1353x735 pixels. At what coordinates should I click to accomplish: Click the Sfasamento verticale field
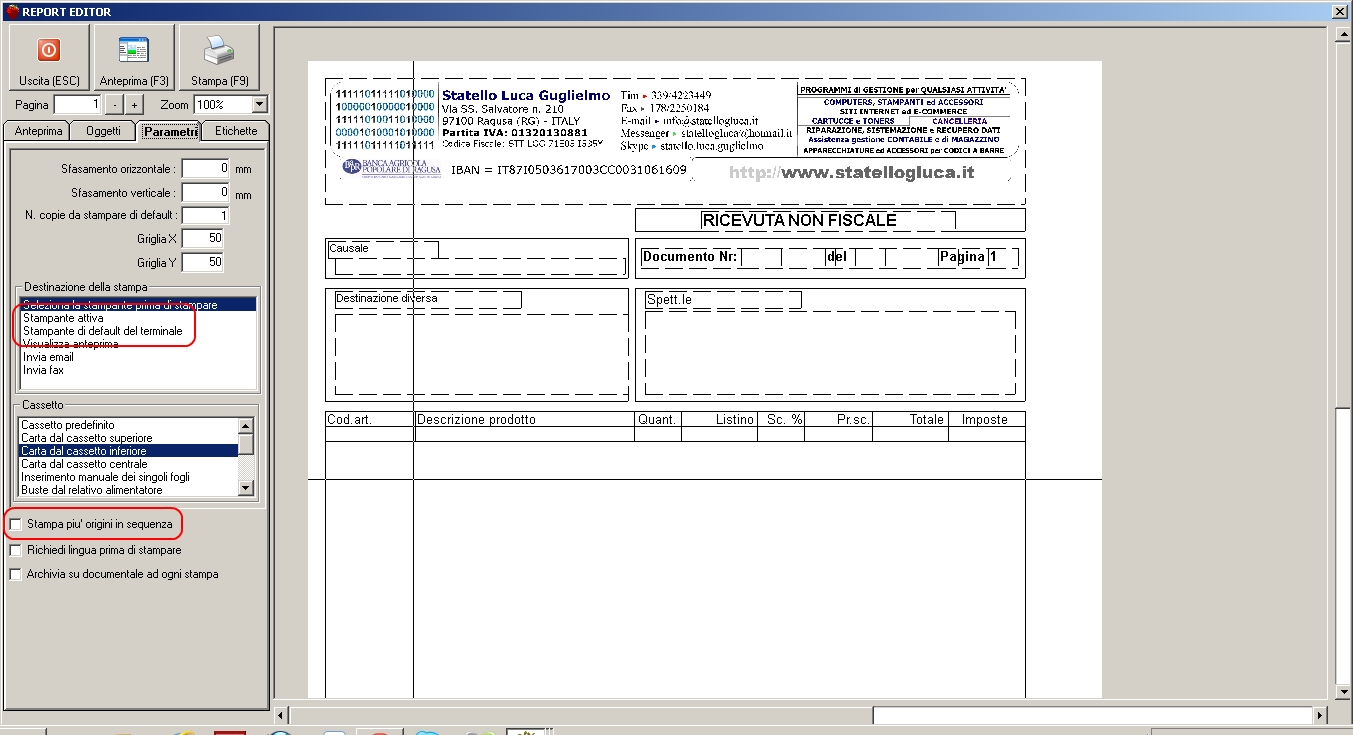coord(206,192)
